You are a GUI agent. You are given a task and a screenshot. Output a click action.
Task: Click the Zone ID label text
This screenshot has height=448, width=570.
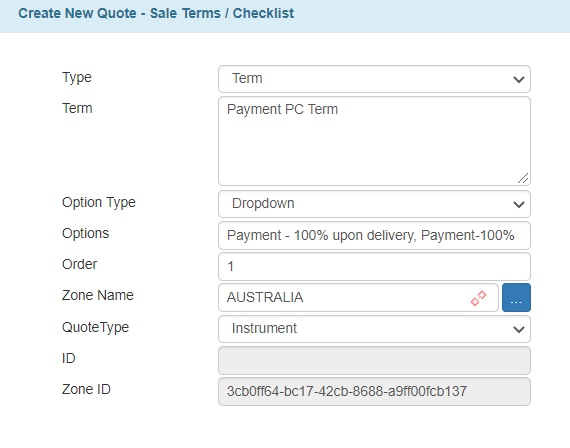click(x=86, y=389)
